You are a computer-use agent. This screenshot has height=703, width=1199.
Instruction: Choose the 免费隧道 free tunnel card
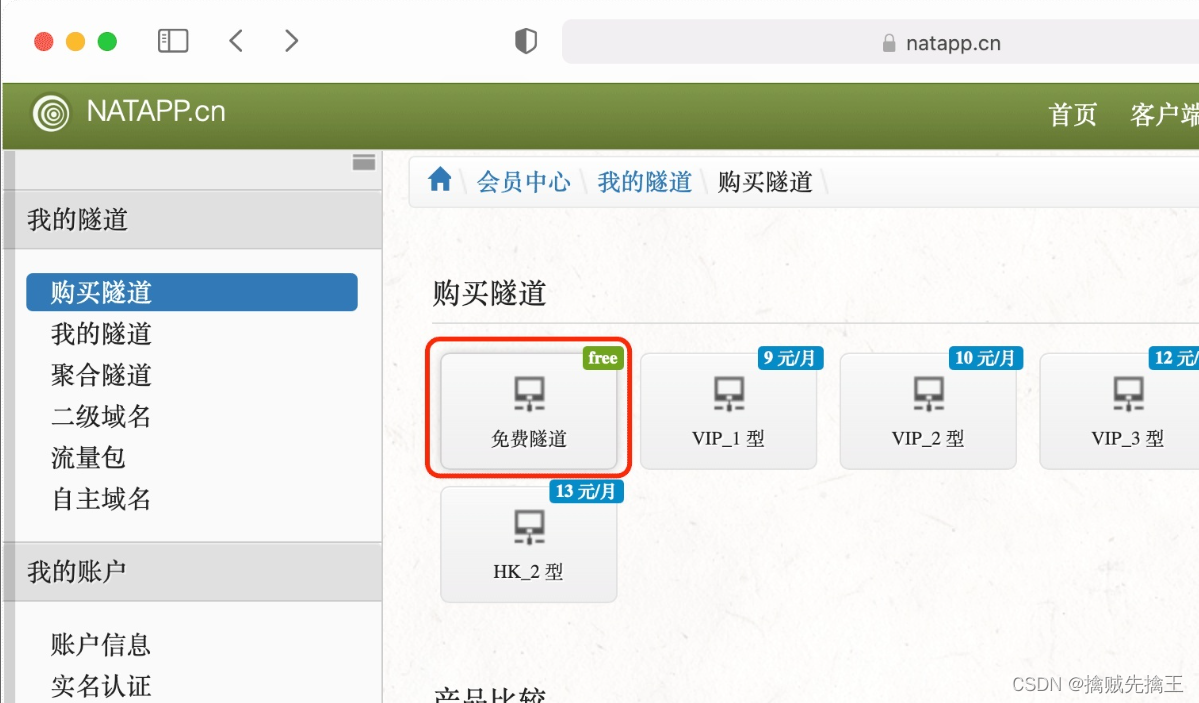[528, 411]
